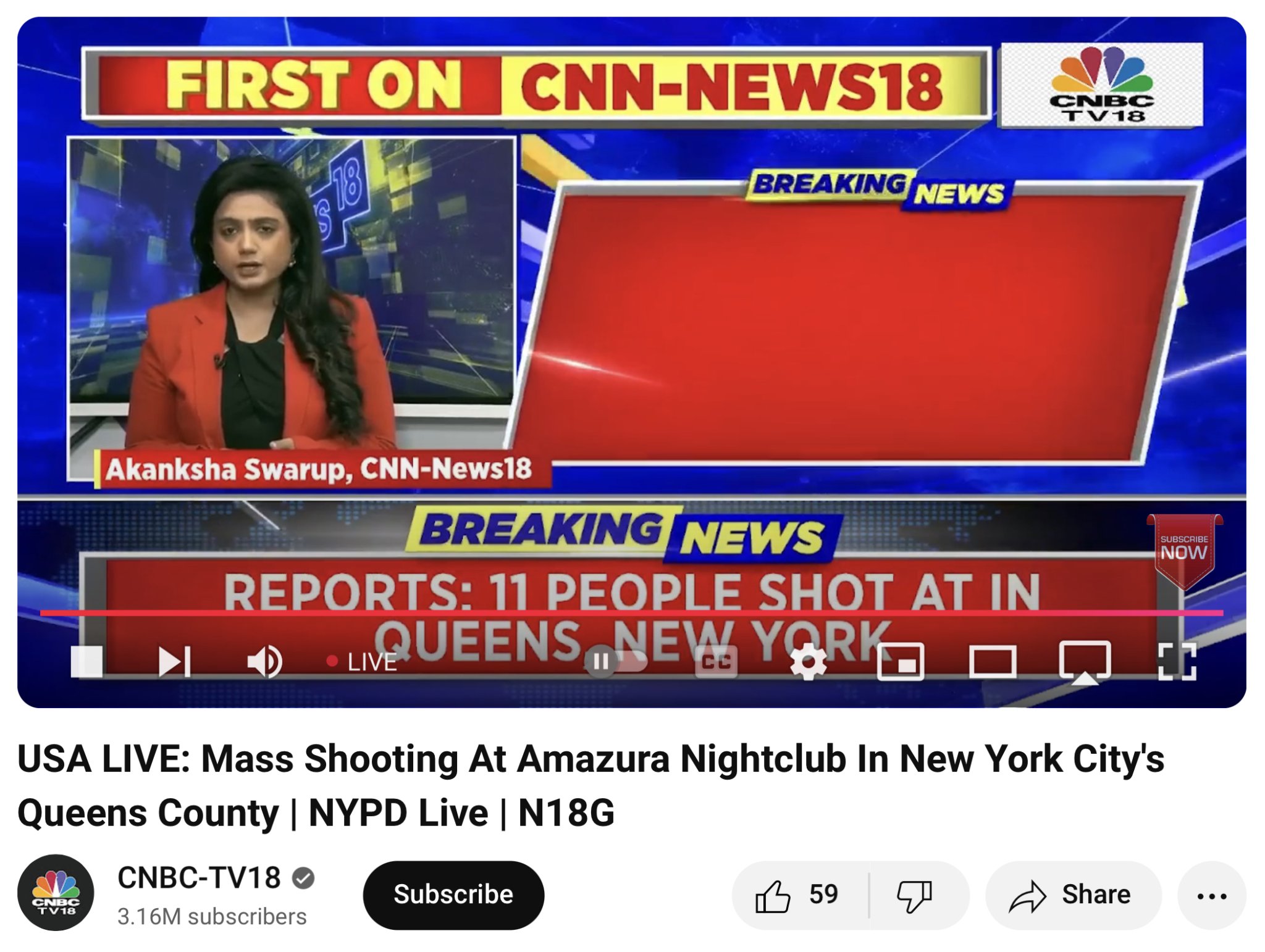The width and height of the screenshot is (1265, 952).
Task: Click the red video progress bar
Action: point(631,613)
